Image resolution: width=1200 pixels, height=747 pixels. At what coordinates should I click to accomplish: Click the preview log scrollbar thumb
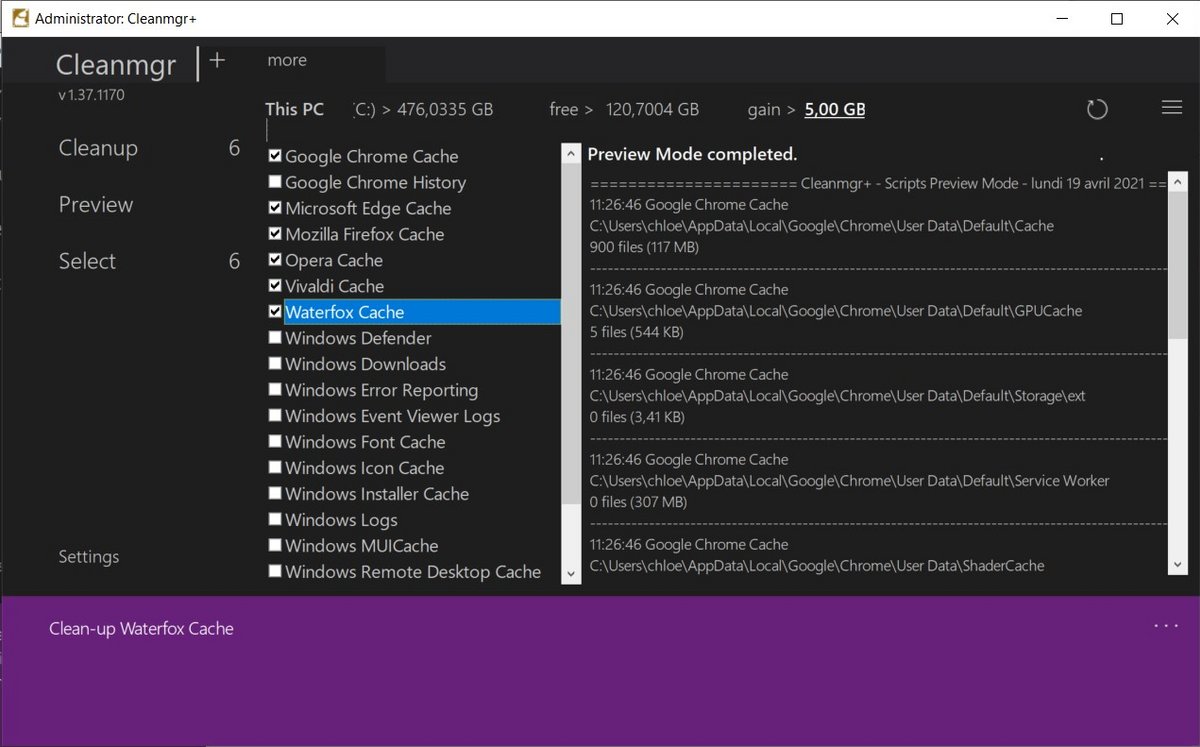(x=1177, y=265)
